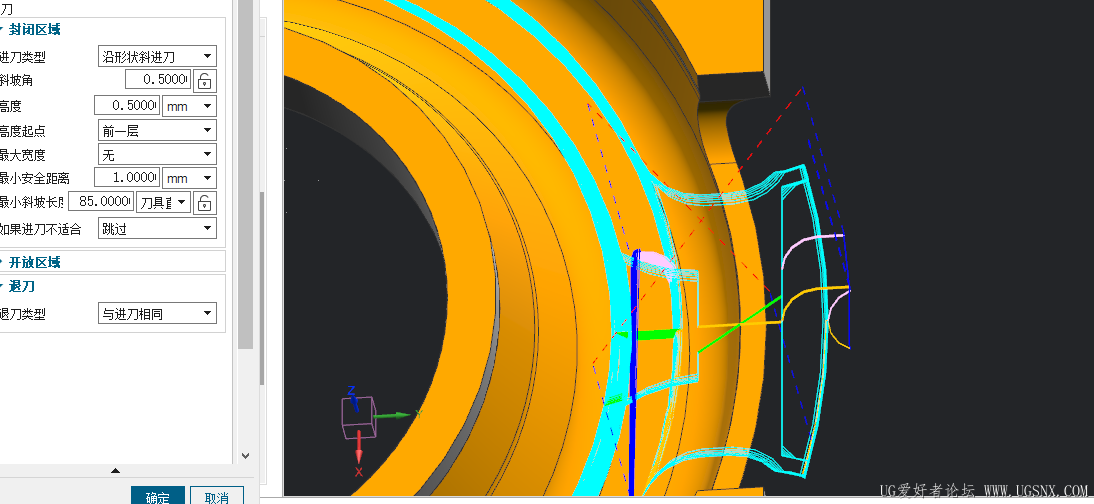Open the 刀具 unit dropdown for 最小斜坡长度

pos(163,202)
